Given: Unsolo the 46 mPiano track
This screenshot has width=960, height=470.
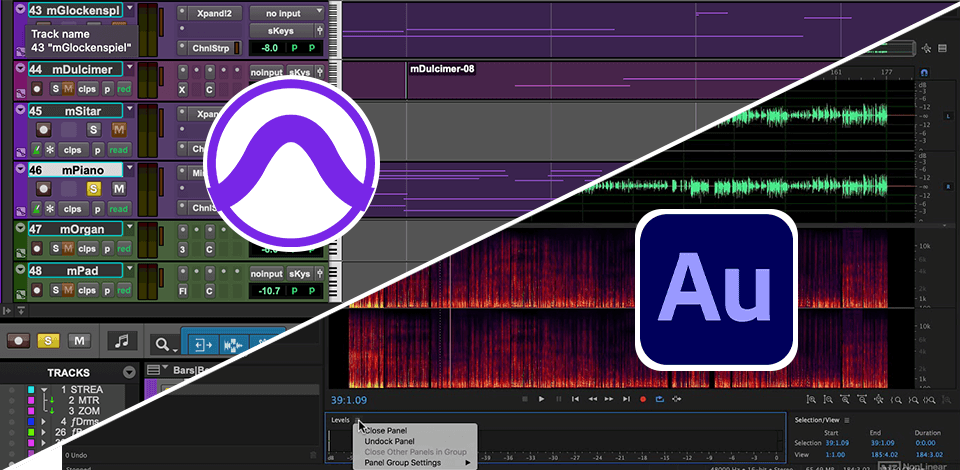Looking at the screenshot, I should click(x=93, y=188).
